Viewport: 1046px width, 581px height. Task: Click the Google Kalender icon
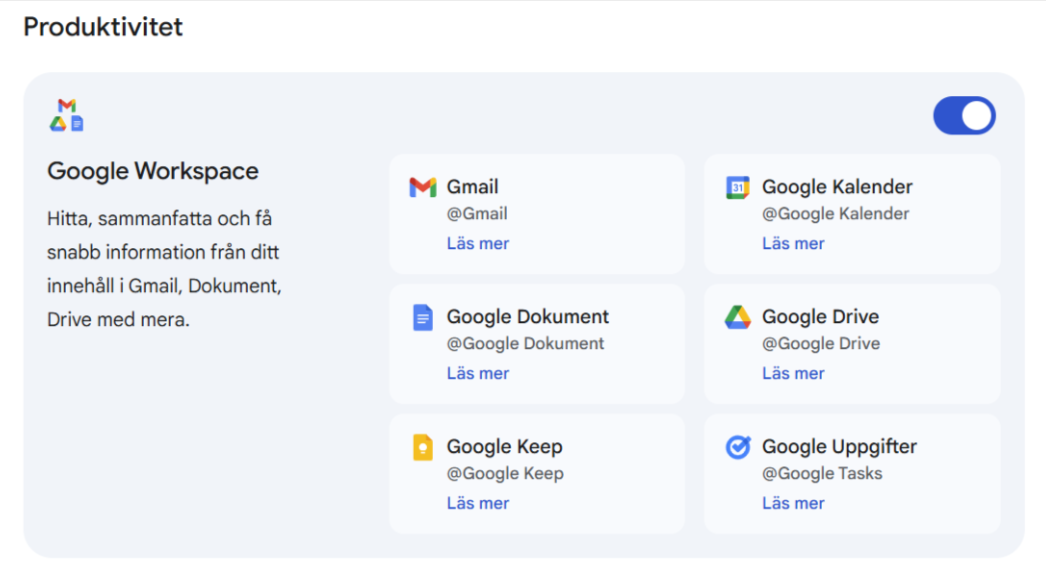tap(737, 188)
